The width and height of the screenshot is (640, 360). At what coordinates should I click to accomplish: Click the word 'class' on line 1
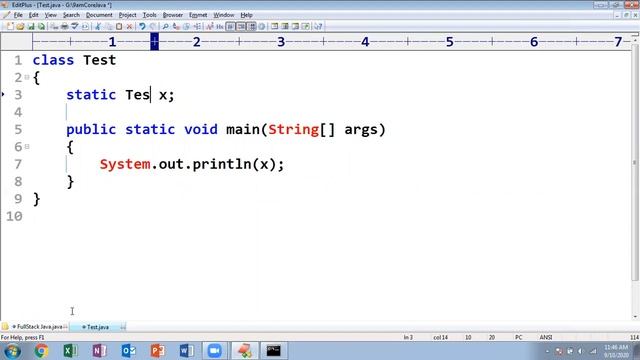coord(53,60)
